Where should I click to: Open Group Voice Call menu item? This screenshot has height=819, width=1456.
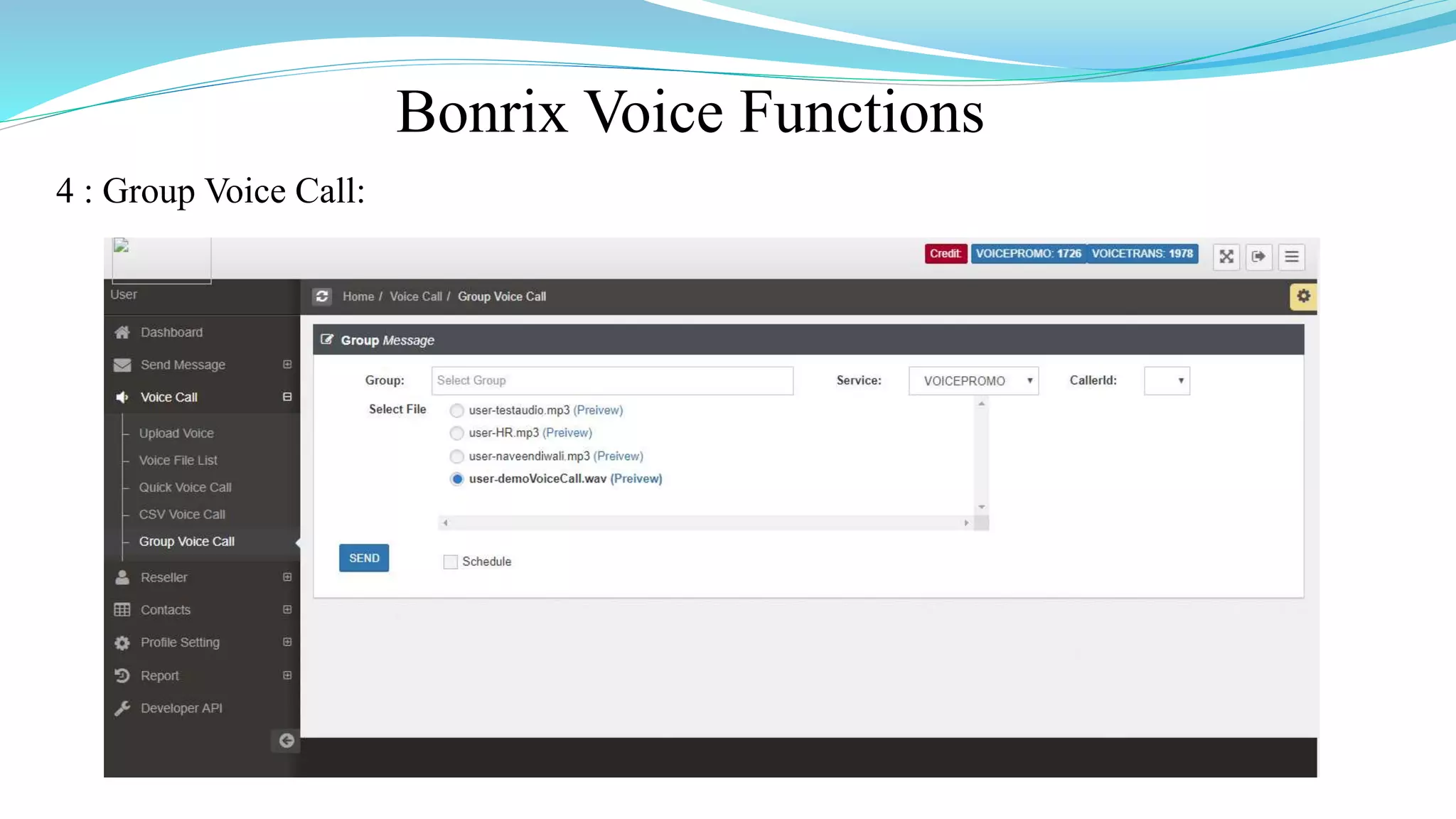186,541
